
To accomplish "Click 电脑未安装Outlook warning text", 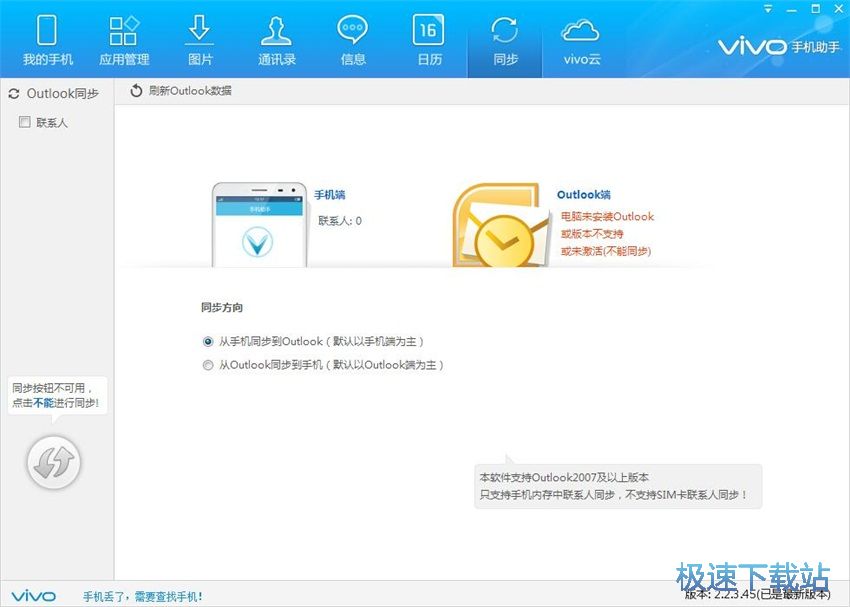I will coord(607,216).
